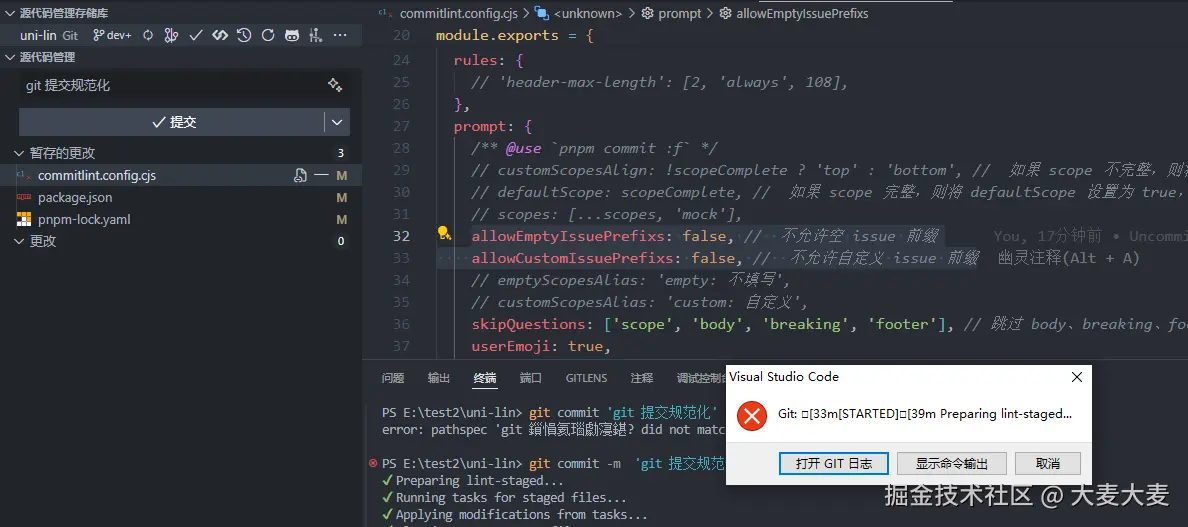
Task: Collapse the 更改 group
Action: pyautogui.click(x=19, y=242)
